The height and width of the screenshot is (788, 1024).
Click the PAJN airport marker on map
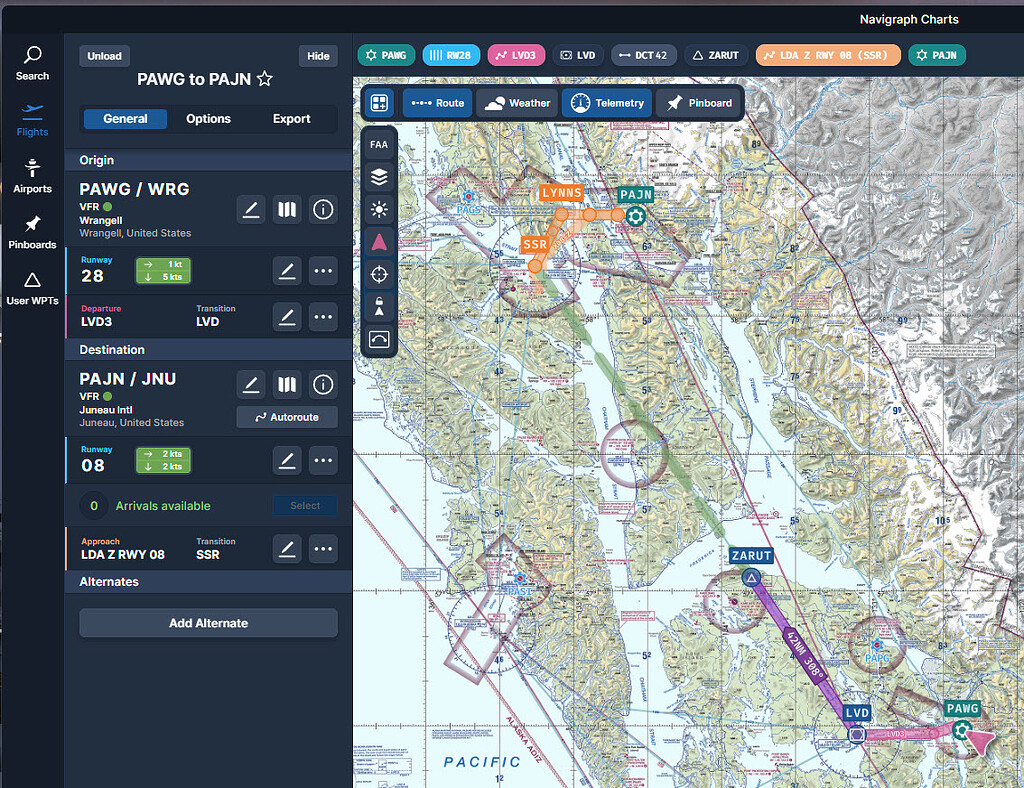point(635,216)
